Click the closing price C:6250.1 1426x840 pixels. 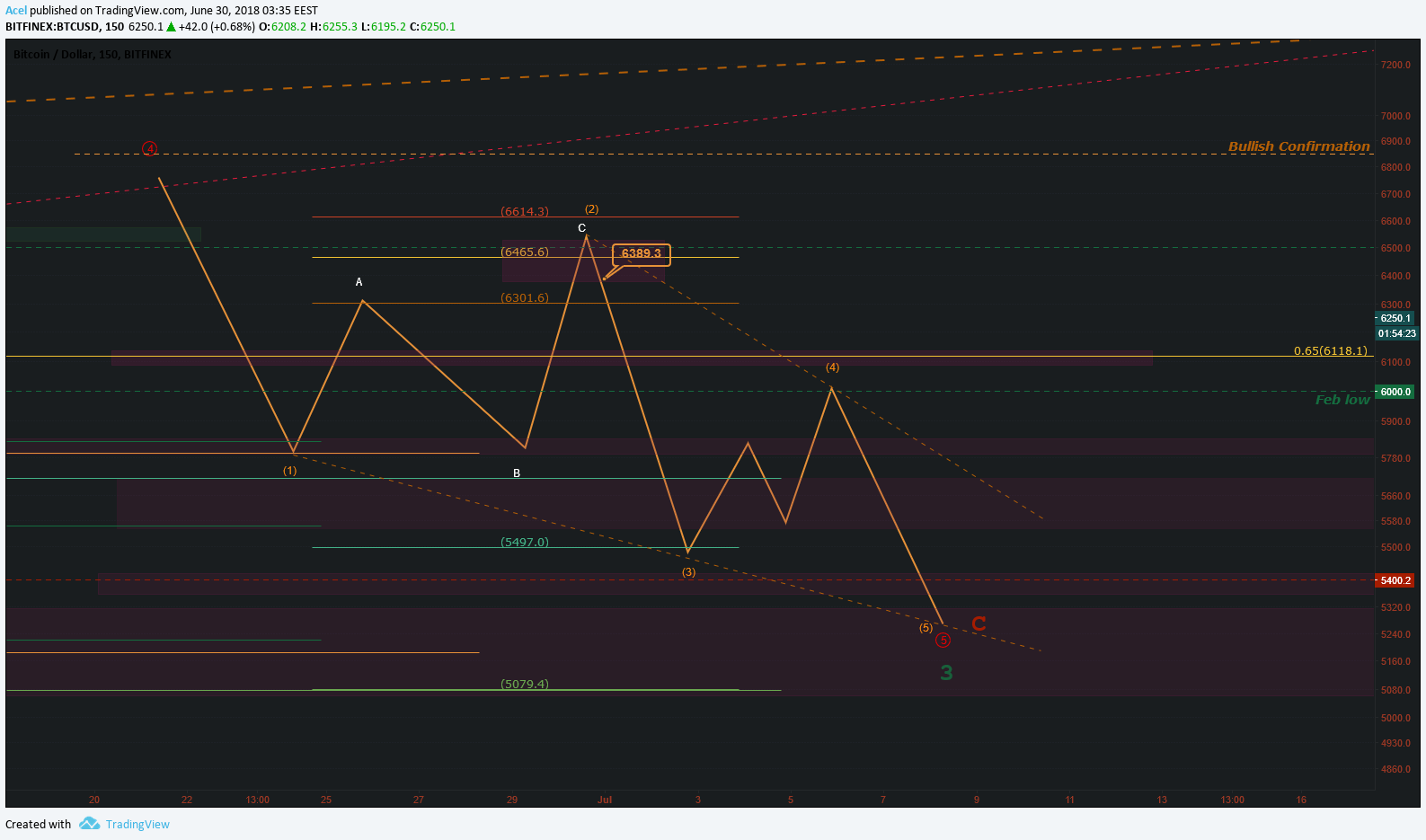pos(432,27)
